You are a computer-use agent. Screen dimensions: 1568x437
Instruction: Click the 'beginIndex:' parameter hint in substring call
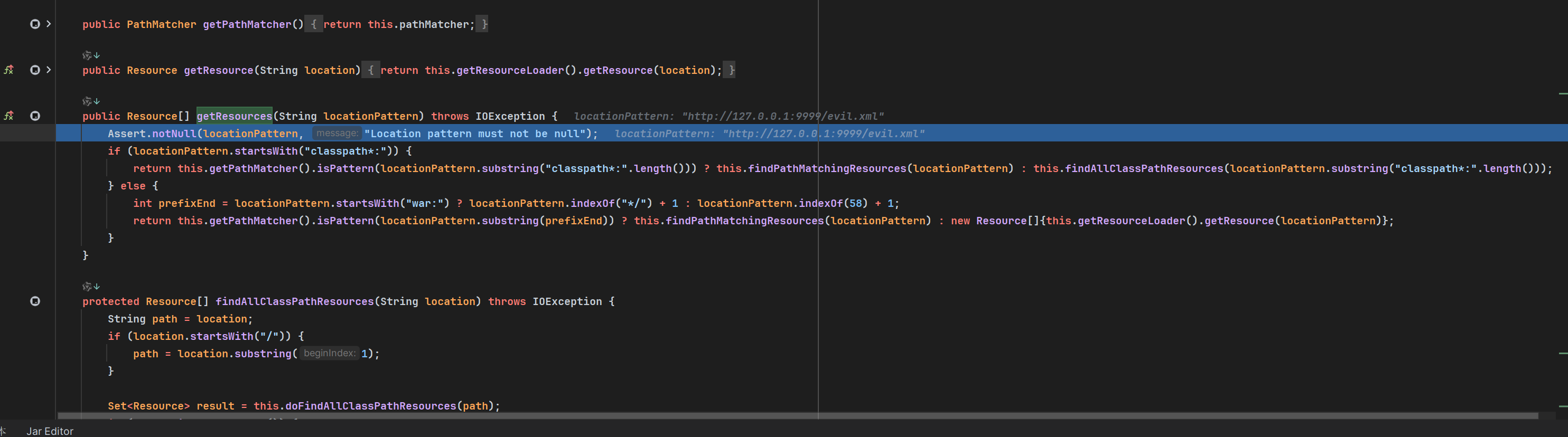coord(329,353)
